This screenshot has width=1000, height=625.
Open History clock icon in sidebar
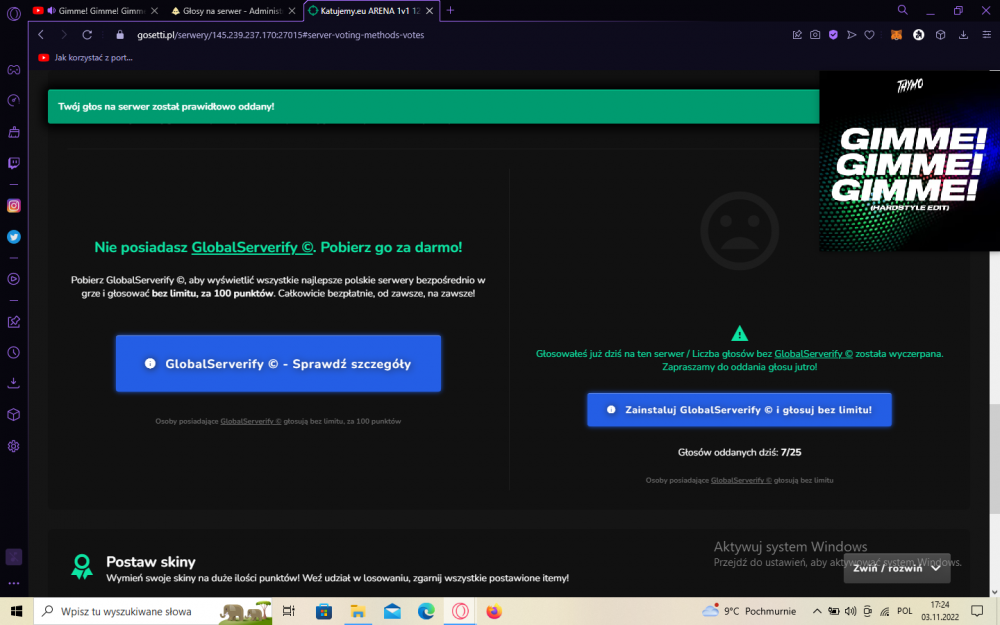(x=13, y=353)
